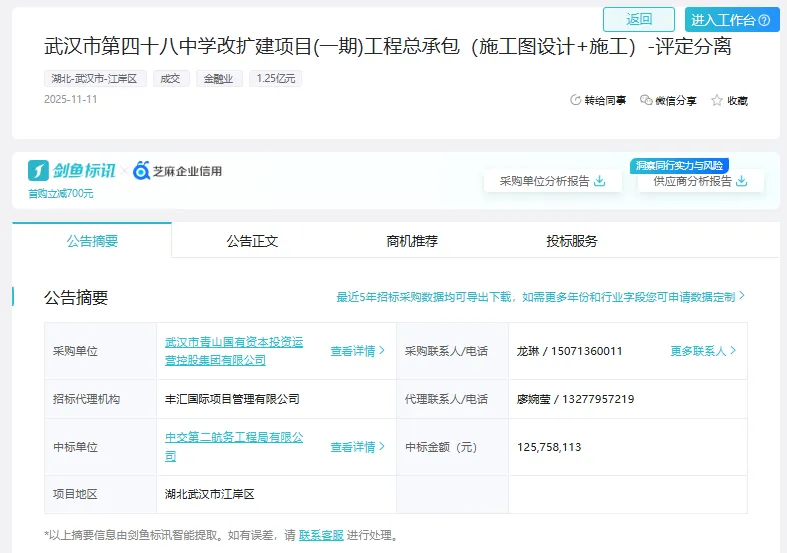Expand 更多联系人 contacts list

click(703, 351)
